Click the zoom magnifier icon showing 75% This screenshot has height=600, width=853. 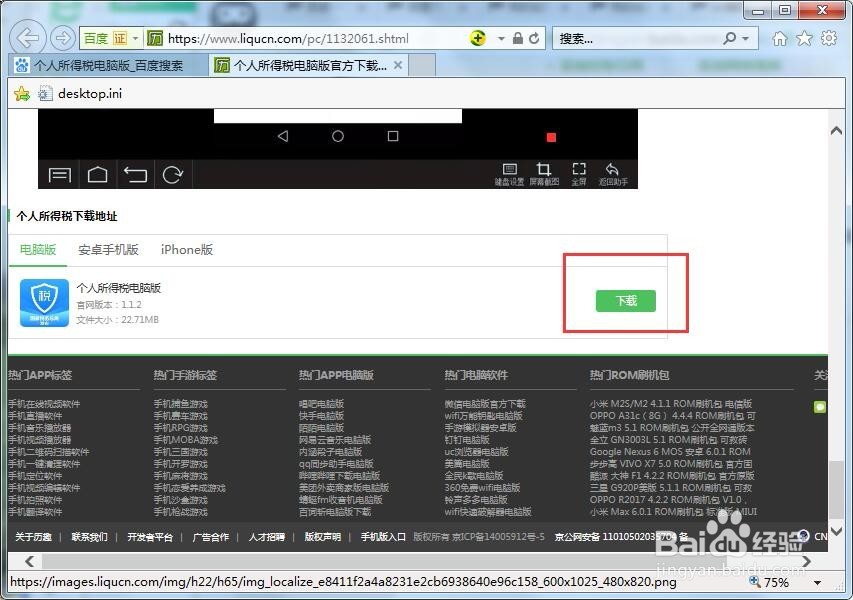[754, 582]
